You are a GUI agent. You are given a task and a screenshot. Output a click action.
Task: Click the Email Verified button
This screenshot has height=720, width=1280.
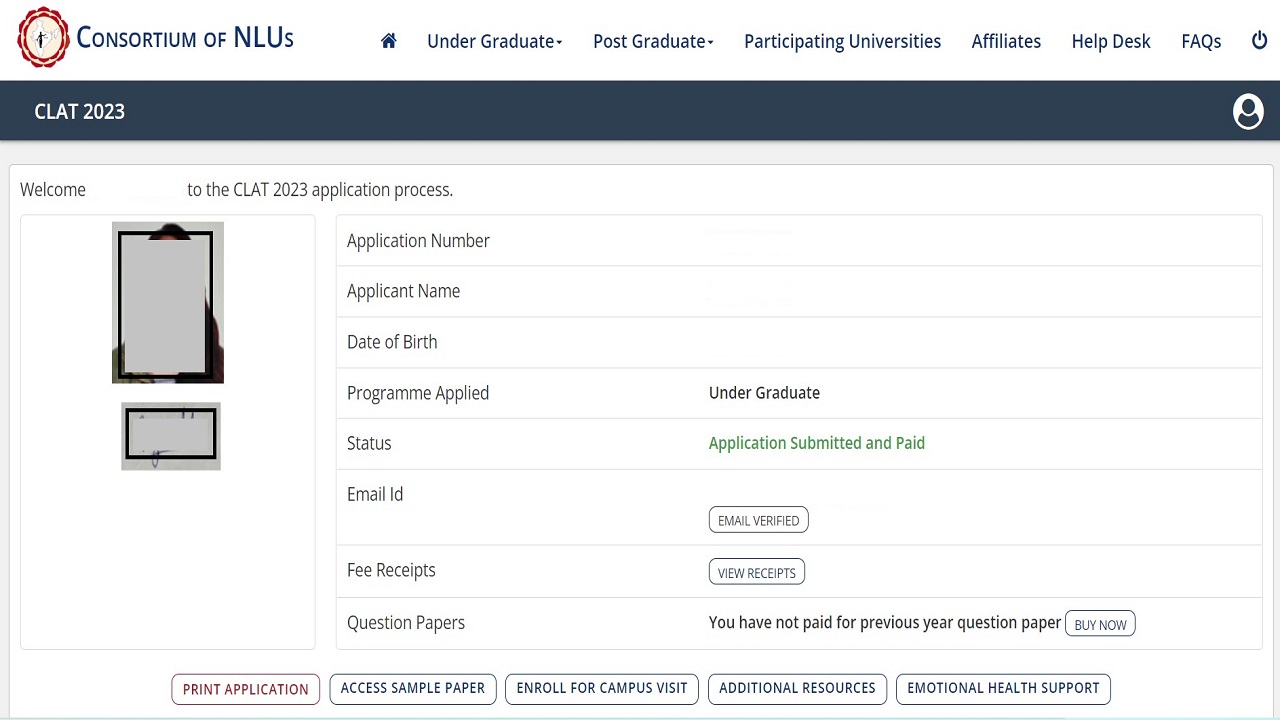point(758,520)
